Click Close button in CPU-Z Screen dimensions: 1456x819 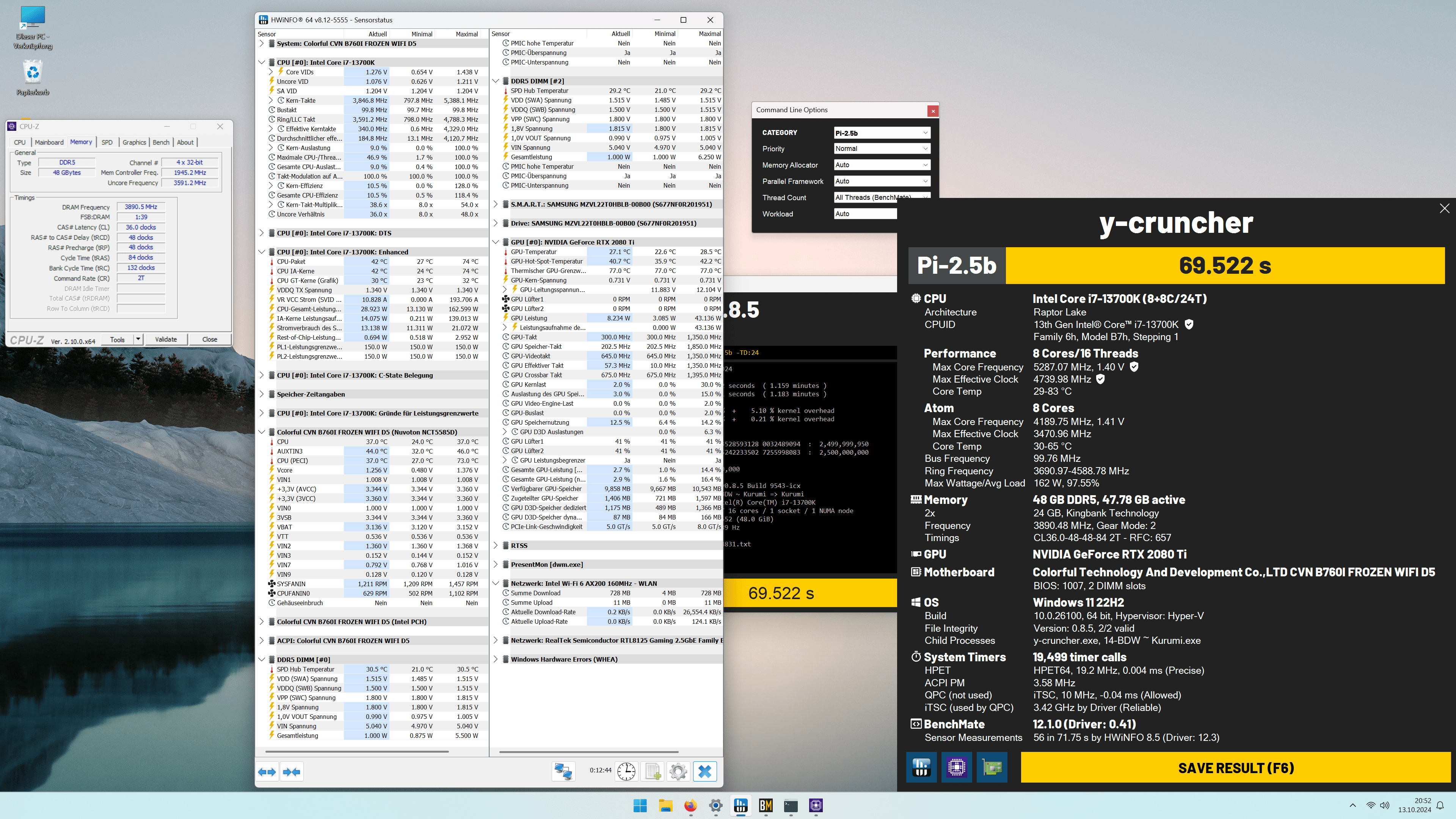(210, 339)
